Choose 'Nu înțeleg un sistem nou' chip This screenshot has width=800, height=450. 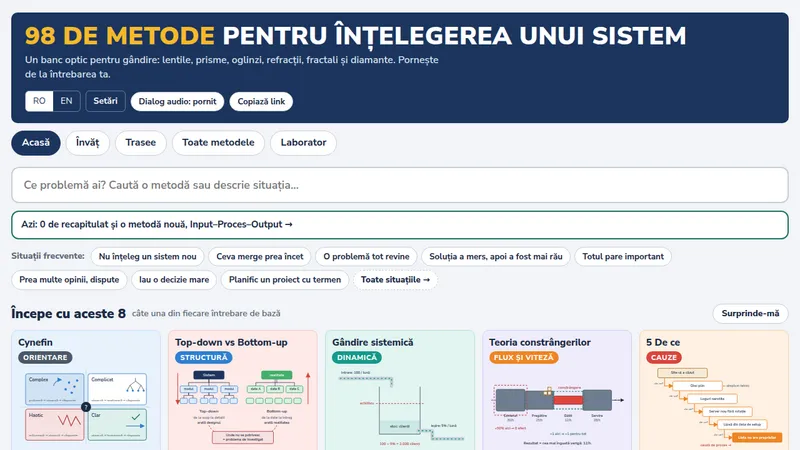[x=147, y=257]
